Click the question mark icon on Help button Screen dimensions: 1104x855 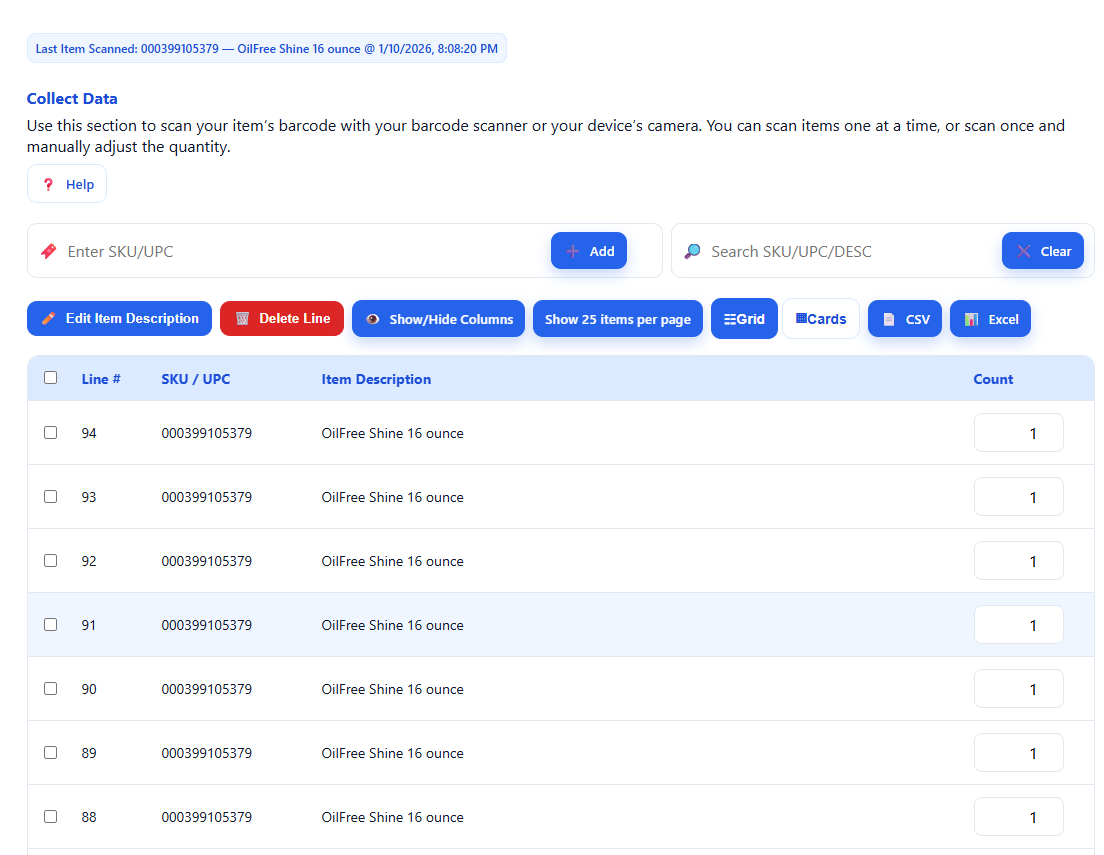click(x=47, y=183)
